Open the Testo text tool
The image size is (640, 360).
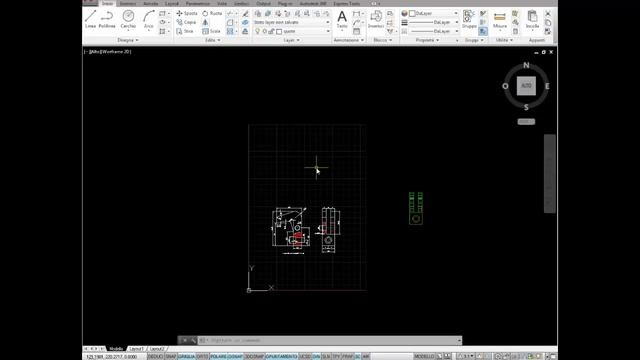(342, 19)
